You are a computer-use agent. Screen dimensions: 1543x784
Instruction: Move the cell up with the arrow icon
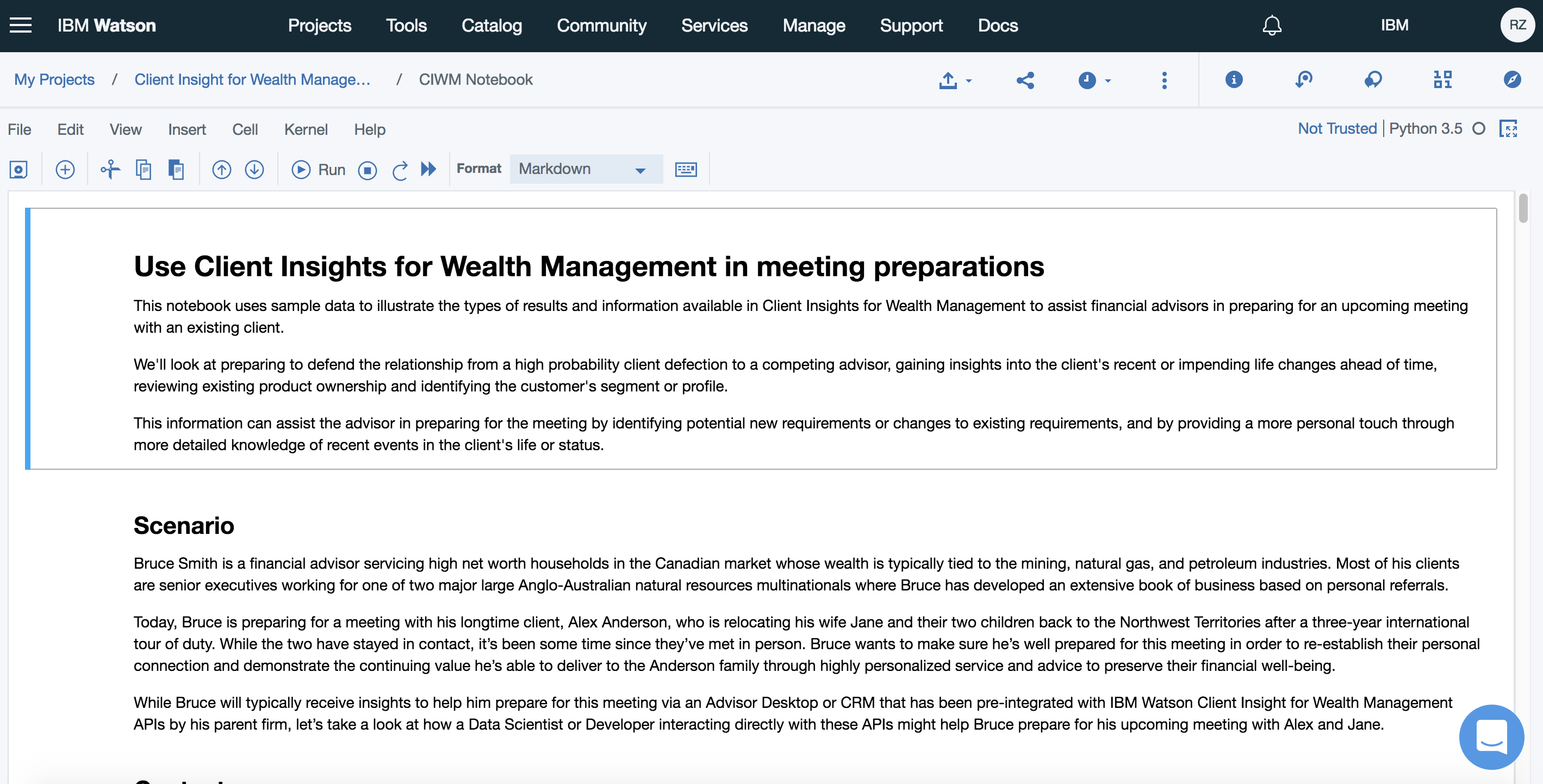(222, 170)
